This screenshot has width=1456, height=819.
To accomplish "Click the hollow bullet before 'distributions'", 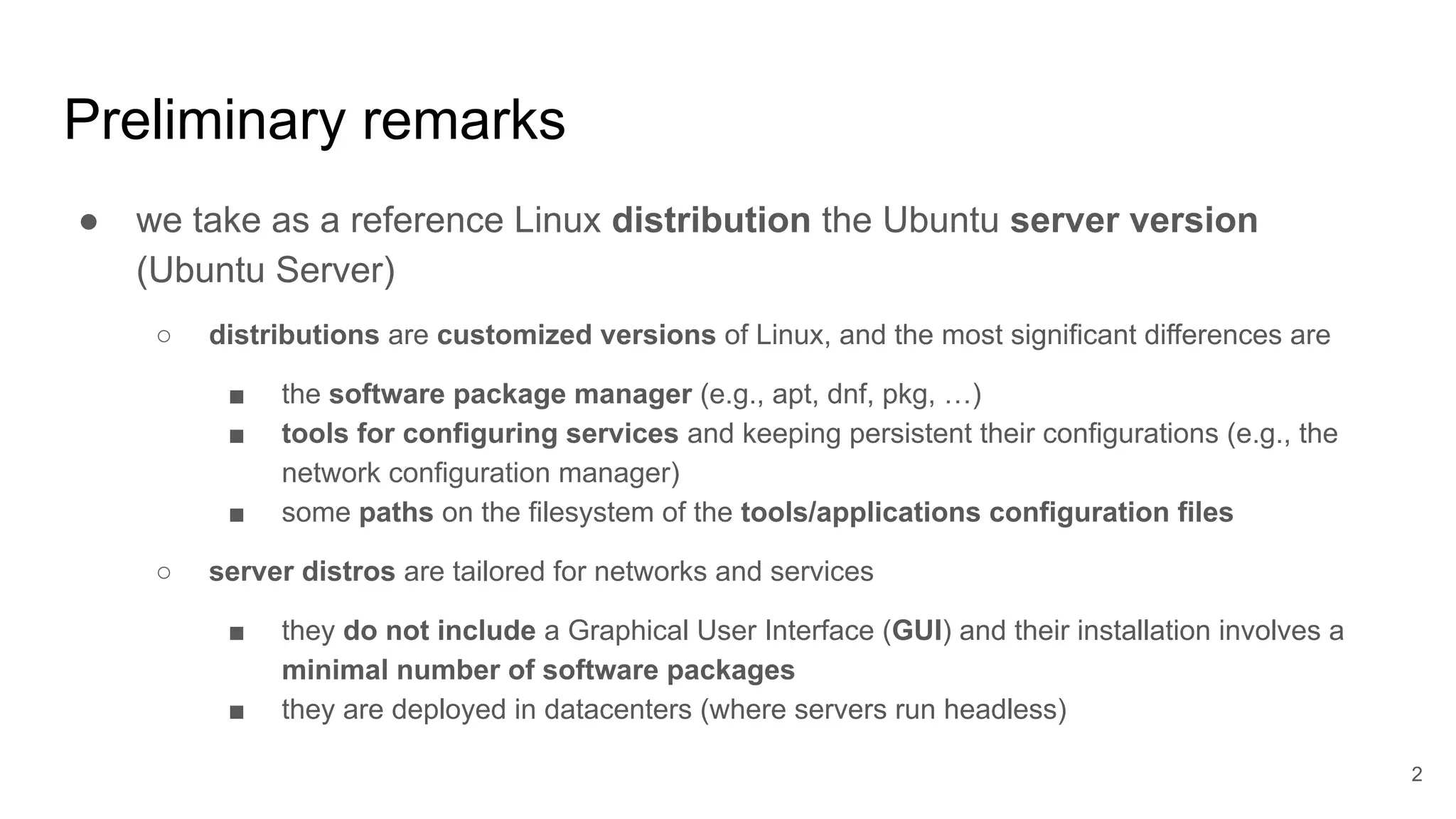I will tap(164, 336).
